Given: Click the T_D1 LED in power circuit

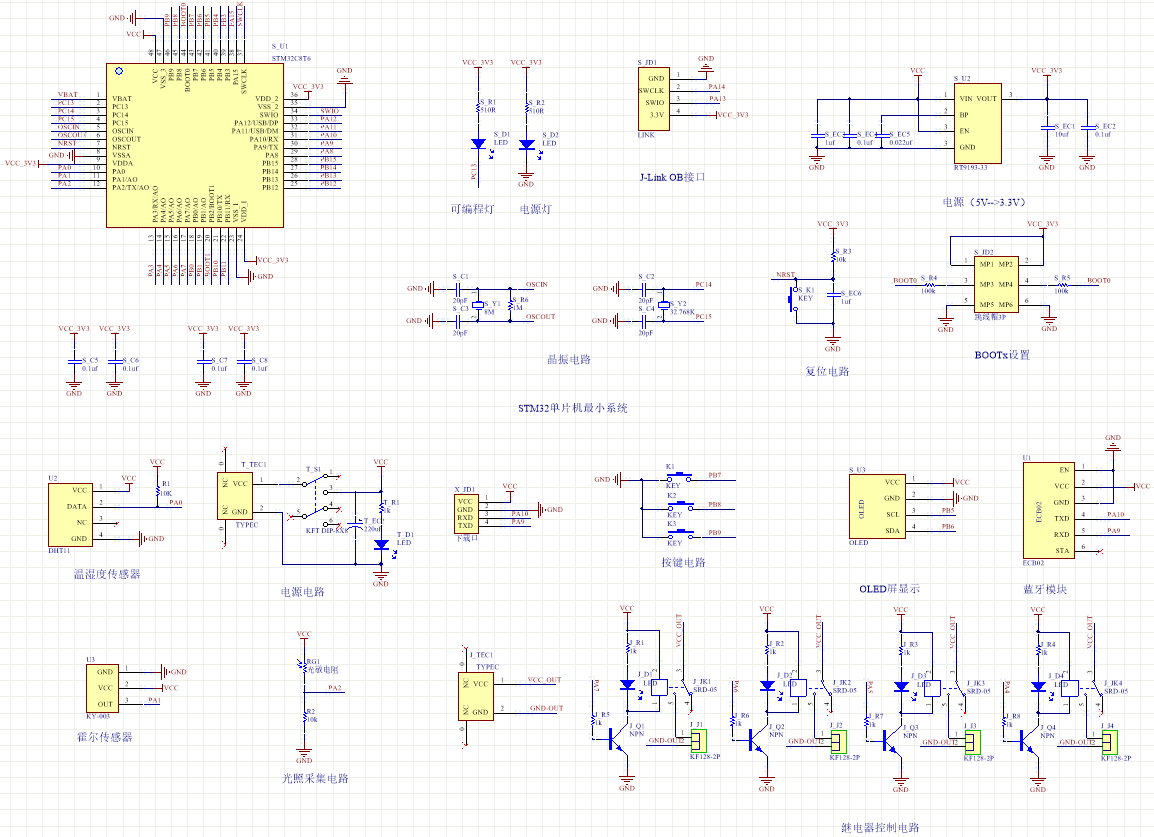Looking at the screenshot, I should click(x=380, y=545).
